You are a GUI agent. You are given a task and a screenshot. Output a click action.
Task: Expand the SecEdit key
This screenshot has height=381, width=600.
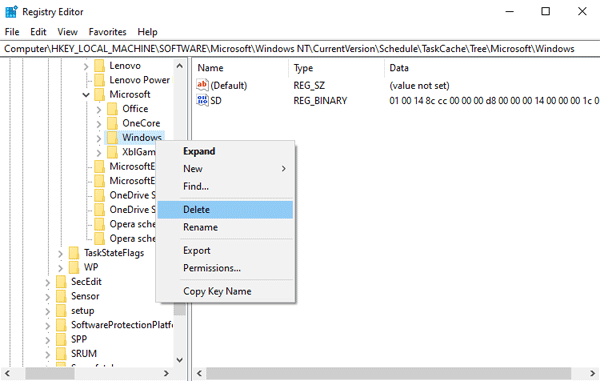(x=47, y=283)
